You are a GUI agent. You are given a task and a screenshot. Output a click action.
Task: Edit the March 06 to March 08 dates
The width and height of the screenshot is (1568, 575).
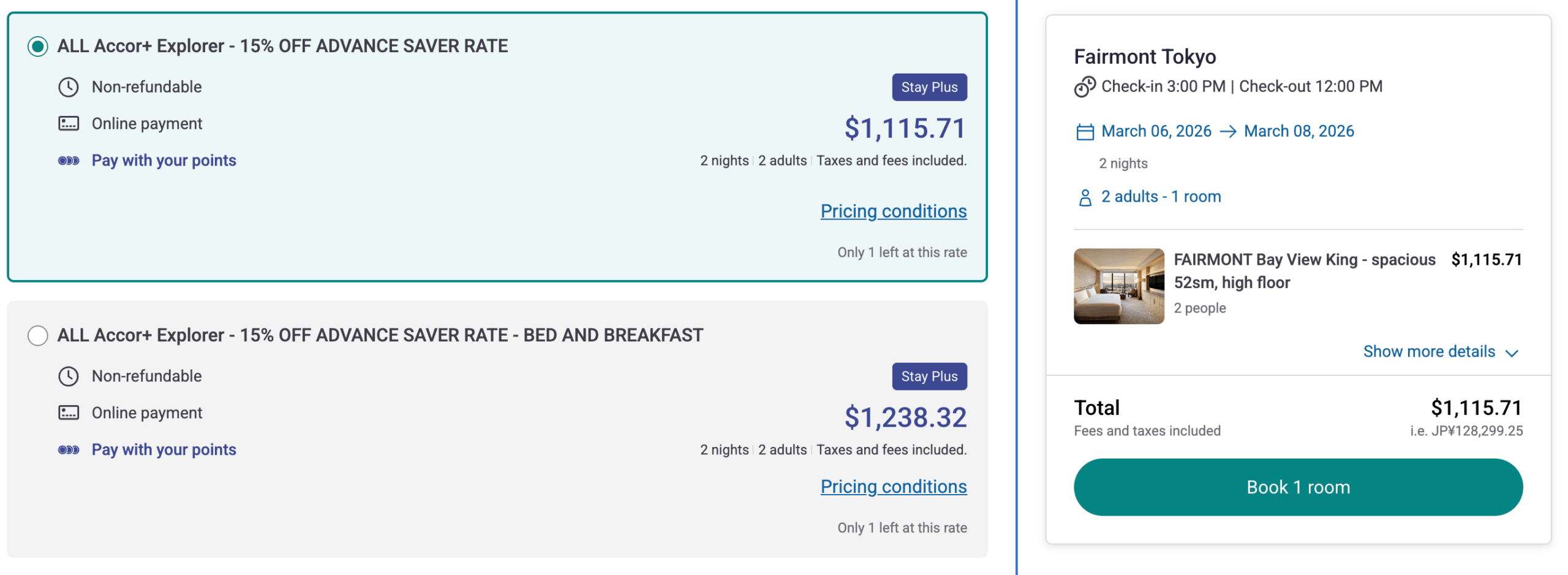point(1226,131)
